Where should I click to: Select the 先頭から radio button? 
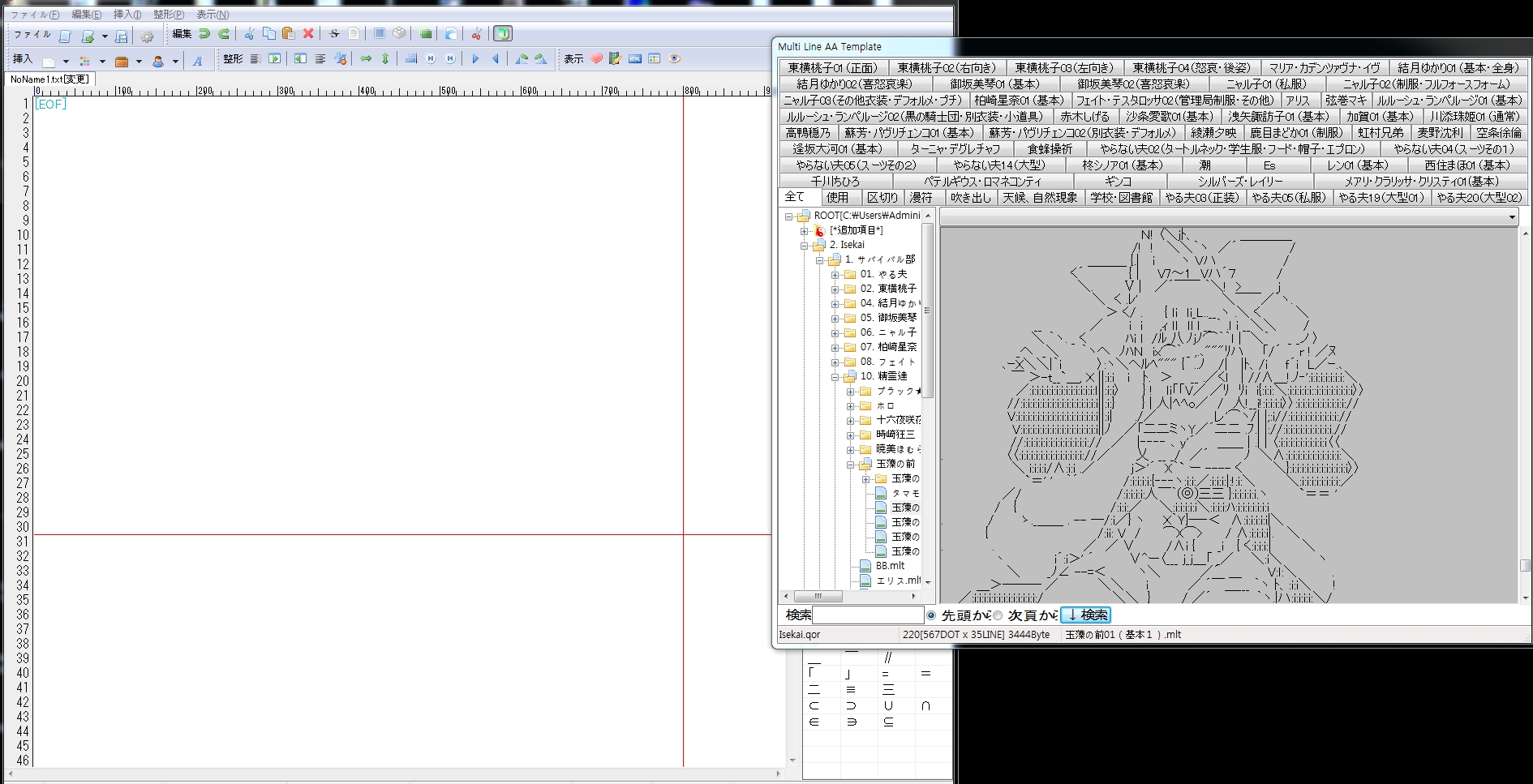[x=931, y=615]
